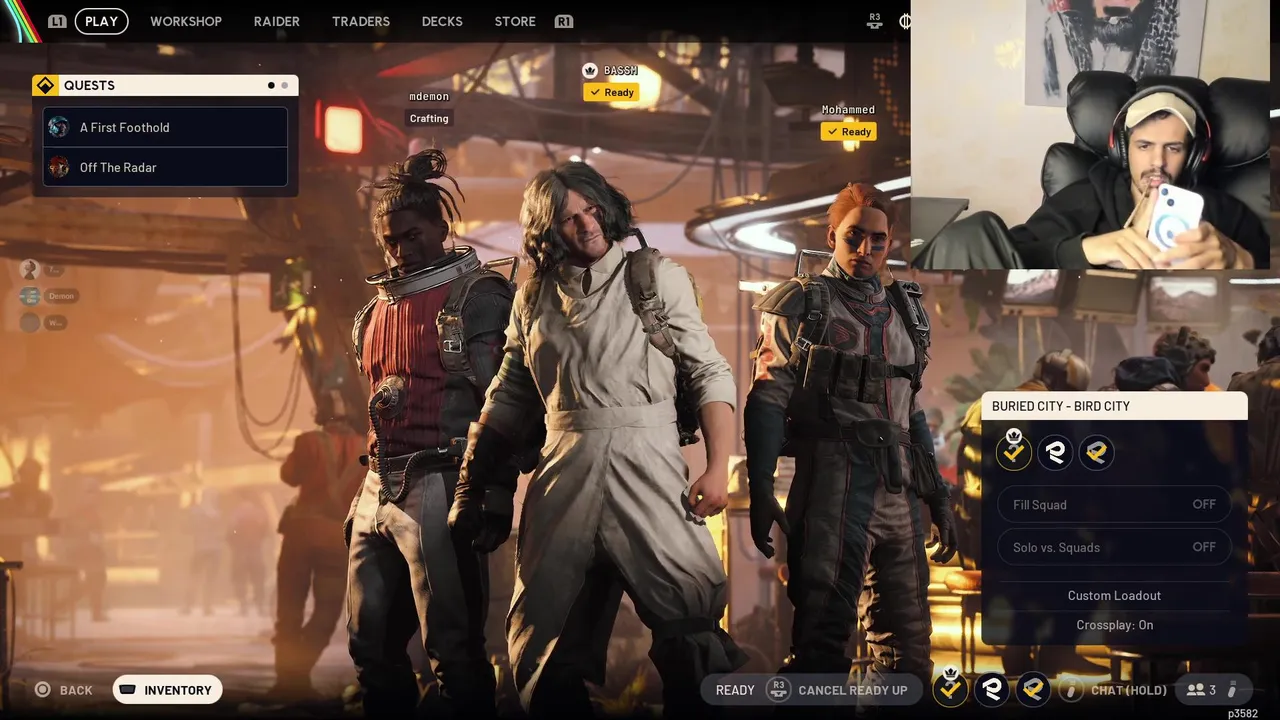Click CANCEL READY UP
Image resolution: width=1280 pixels, height=720 pixels.
853,690
